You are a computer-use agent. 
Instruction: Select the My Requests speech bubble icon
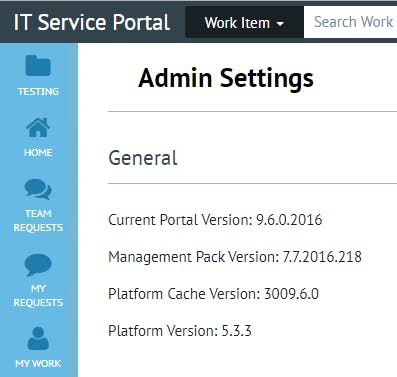click(38, 265)
